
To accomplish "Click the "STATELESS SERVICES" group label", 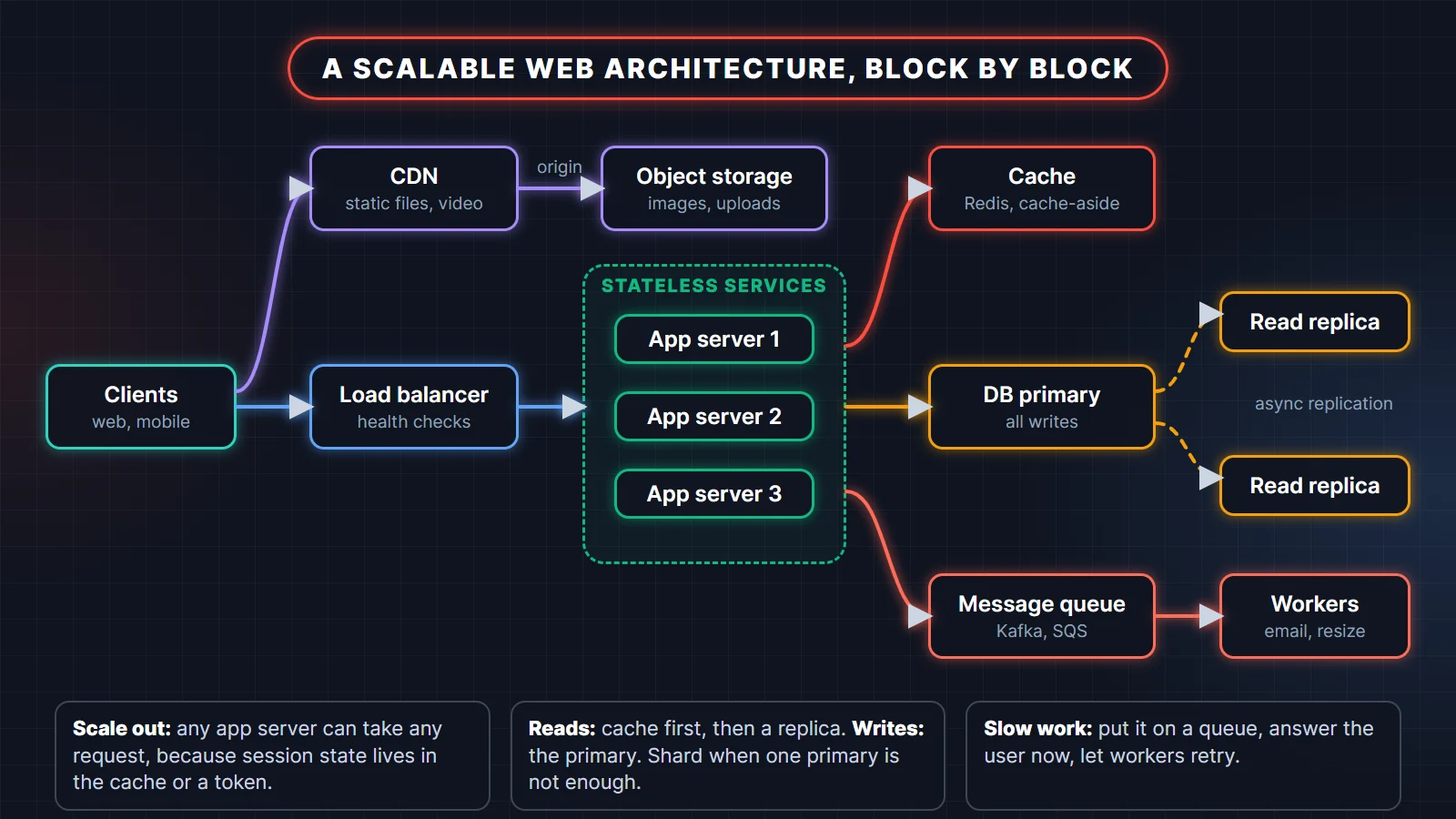I will [714, 286].
